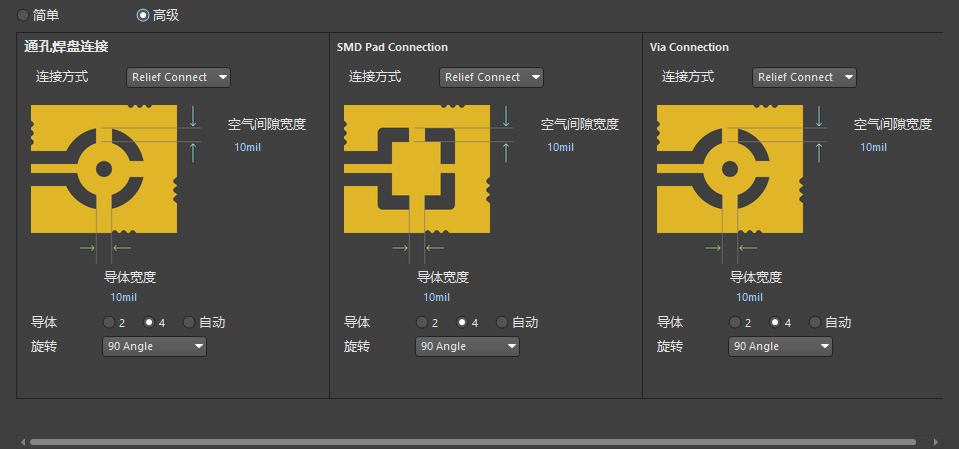Expand 旋转 90 Angle dropdown in Via Connection
959x449 pixels.
(x=780, y=346)
